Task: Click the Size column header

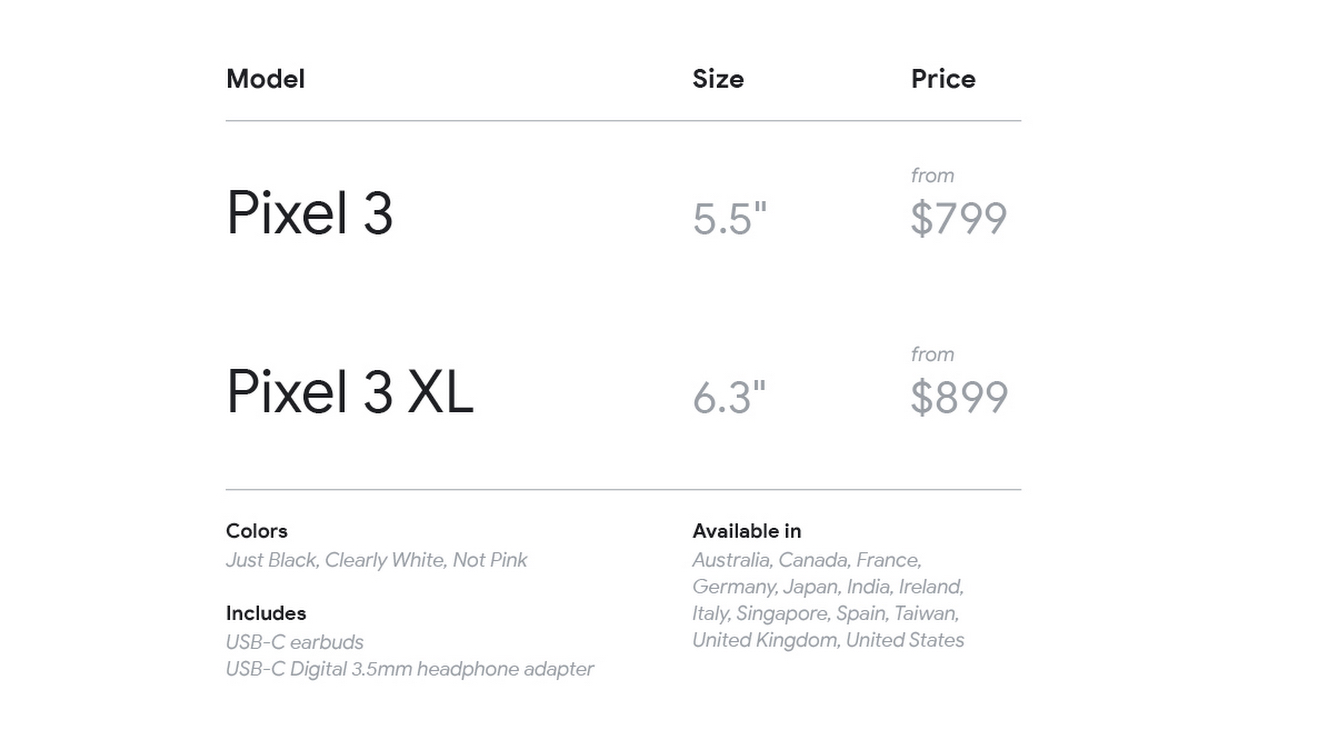Action: point(718,79)
